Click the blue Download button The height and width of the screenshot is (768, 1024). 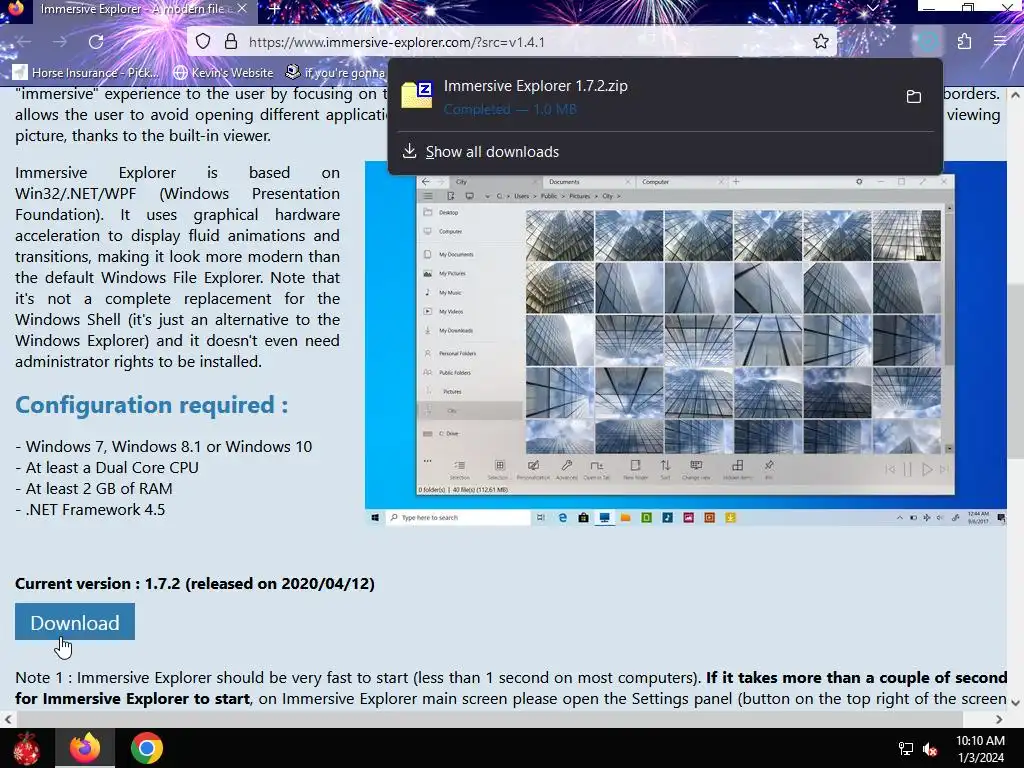click(75, 622)
